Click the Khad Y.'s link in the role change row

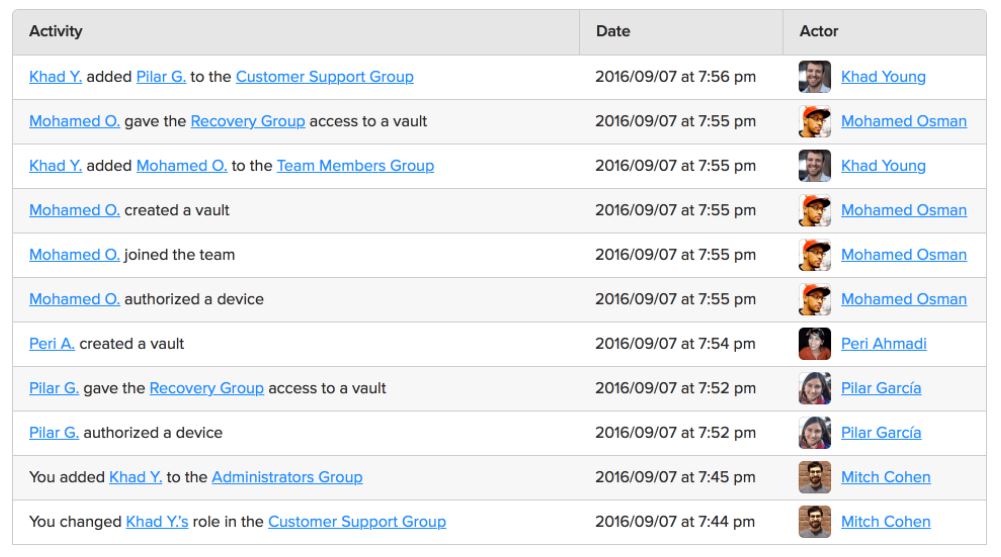tap(157, 522)
